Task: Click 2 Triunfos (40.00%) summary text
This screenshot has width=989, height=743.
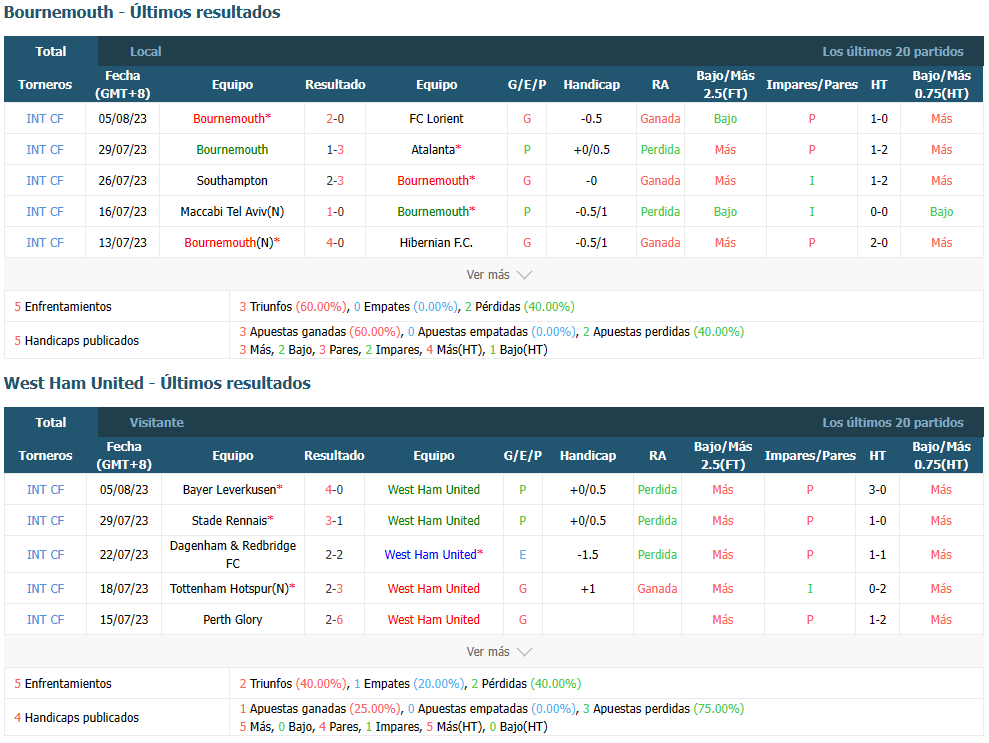Action: tap(293, 684)
